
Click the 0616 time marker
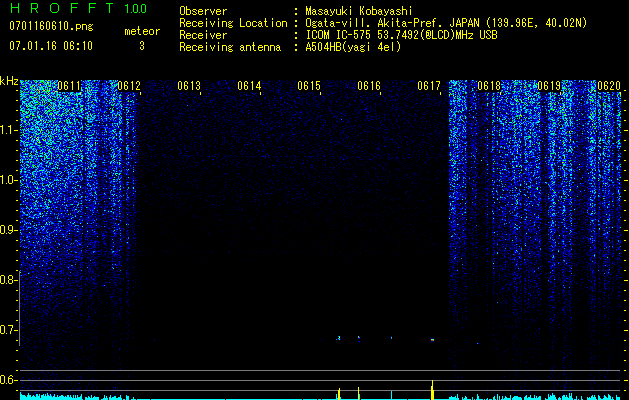(369, 86)
